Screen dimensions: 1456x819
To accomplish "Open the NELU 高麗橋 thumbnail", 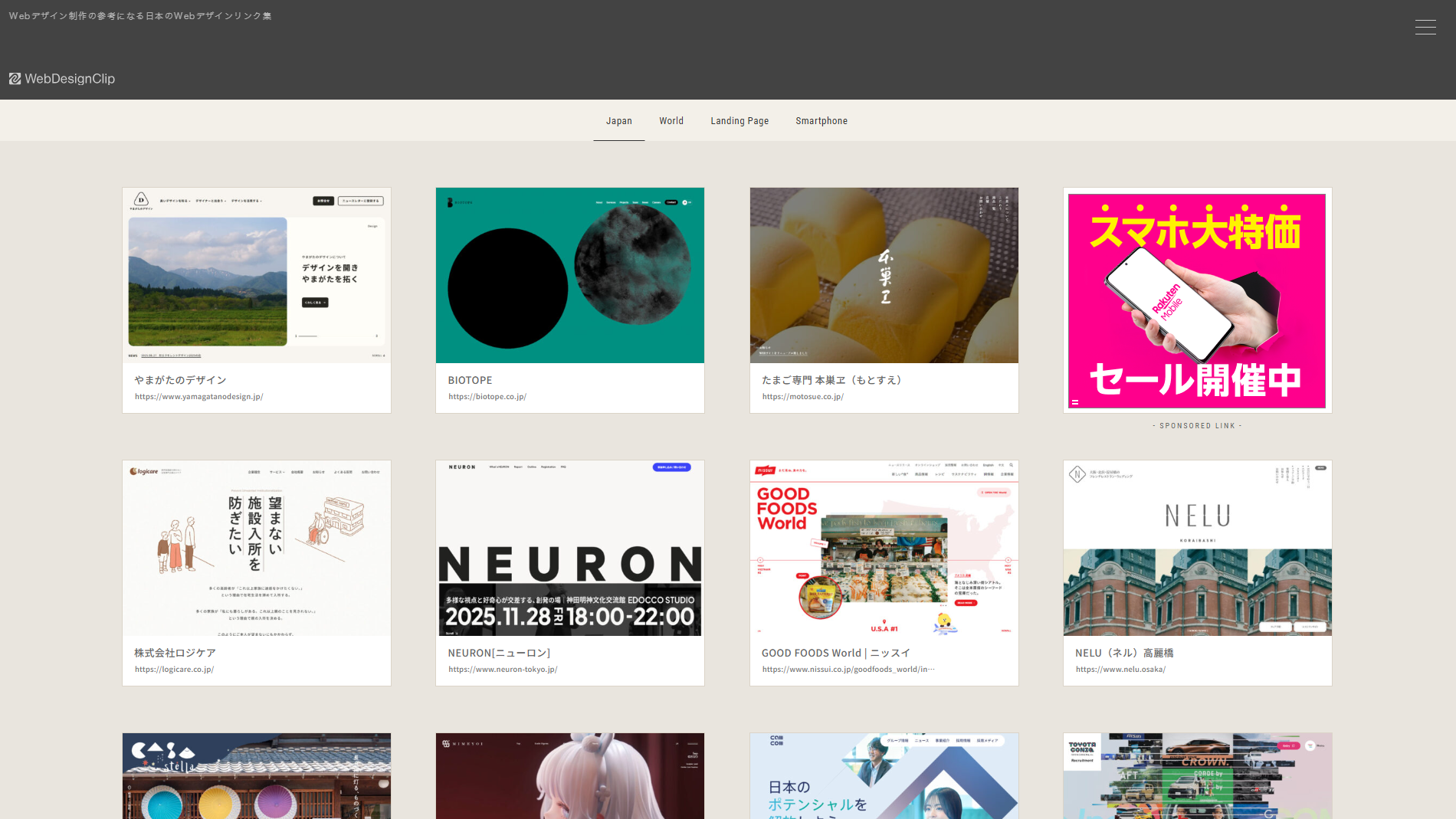I will [x=1198, y=548].
